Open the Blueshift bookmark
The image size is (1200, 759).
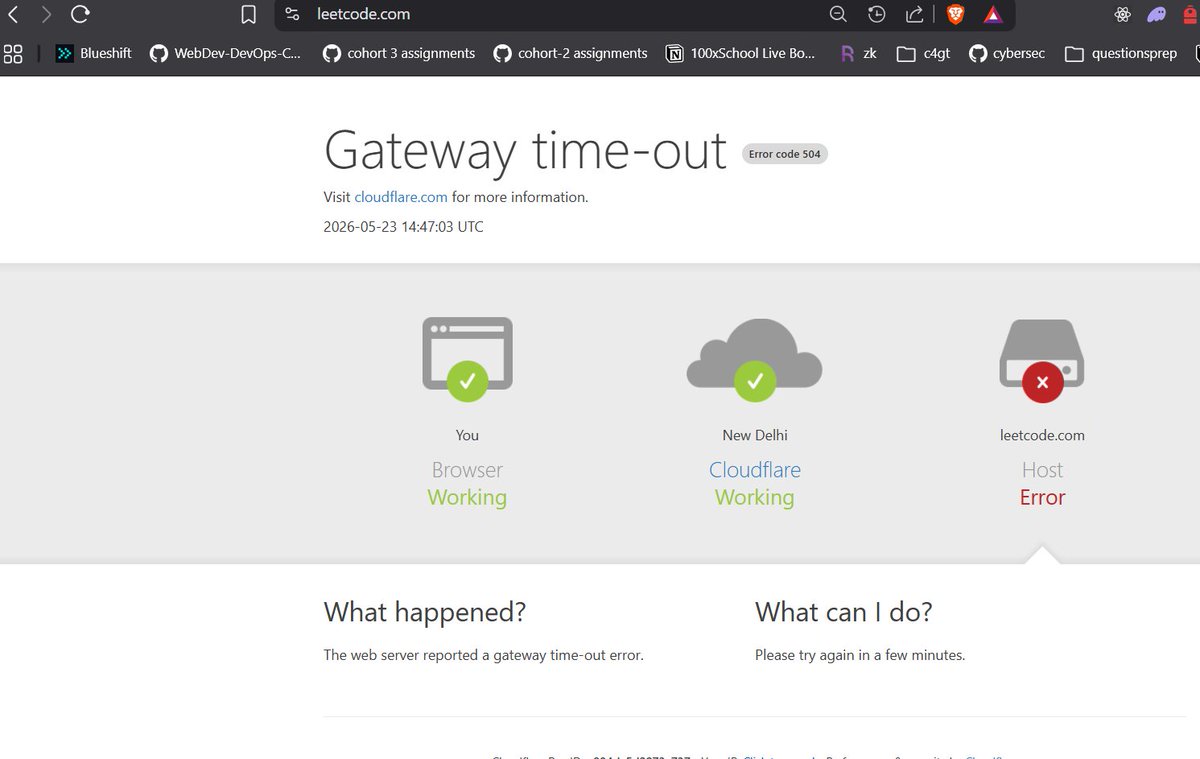coord(93,53)
